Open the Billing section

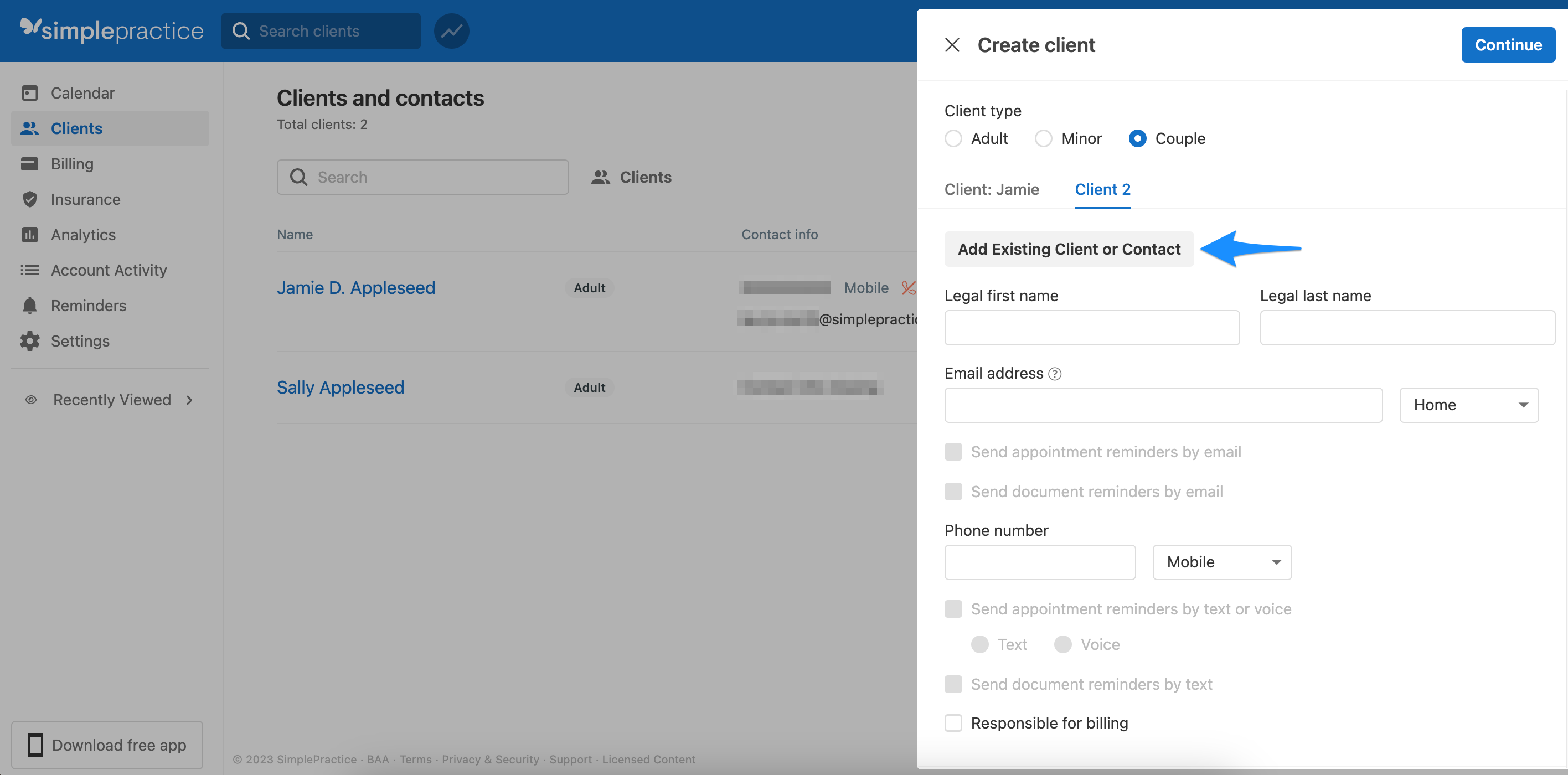[x=72, y=163]
